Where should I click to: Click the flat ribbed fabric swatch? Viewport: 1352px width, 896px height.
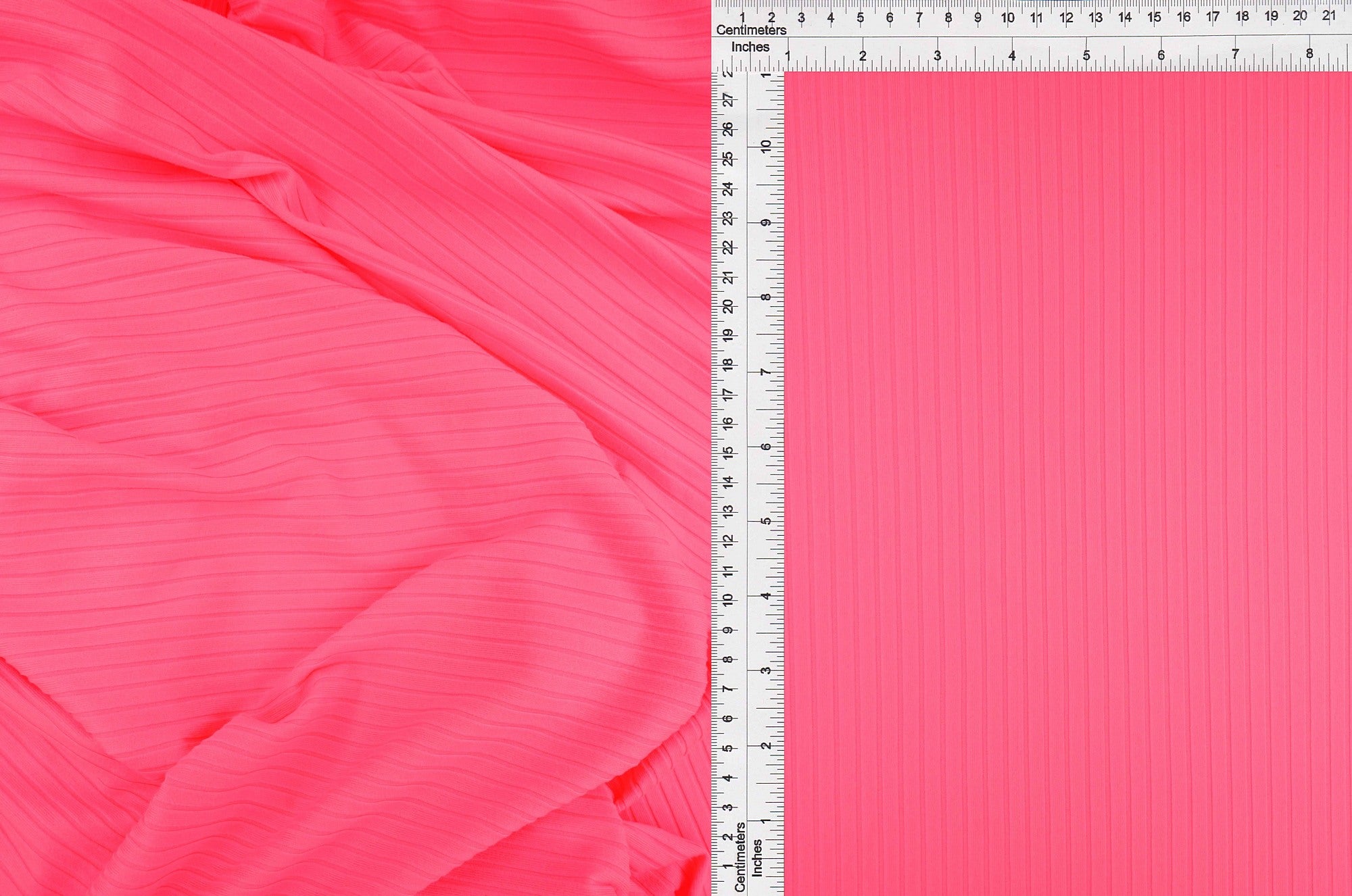[1067, 483]
